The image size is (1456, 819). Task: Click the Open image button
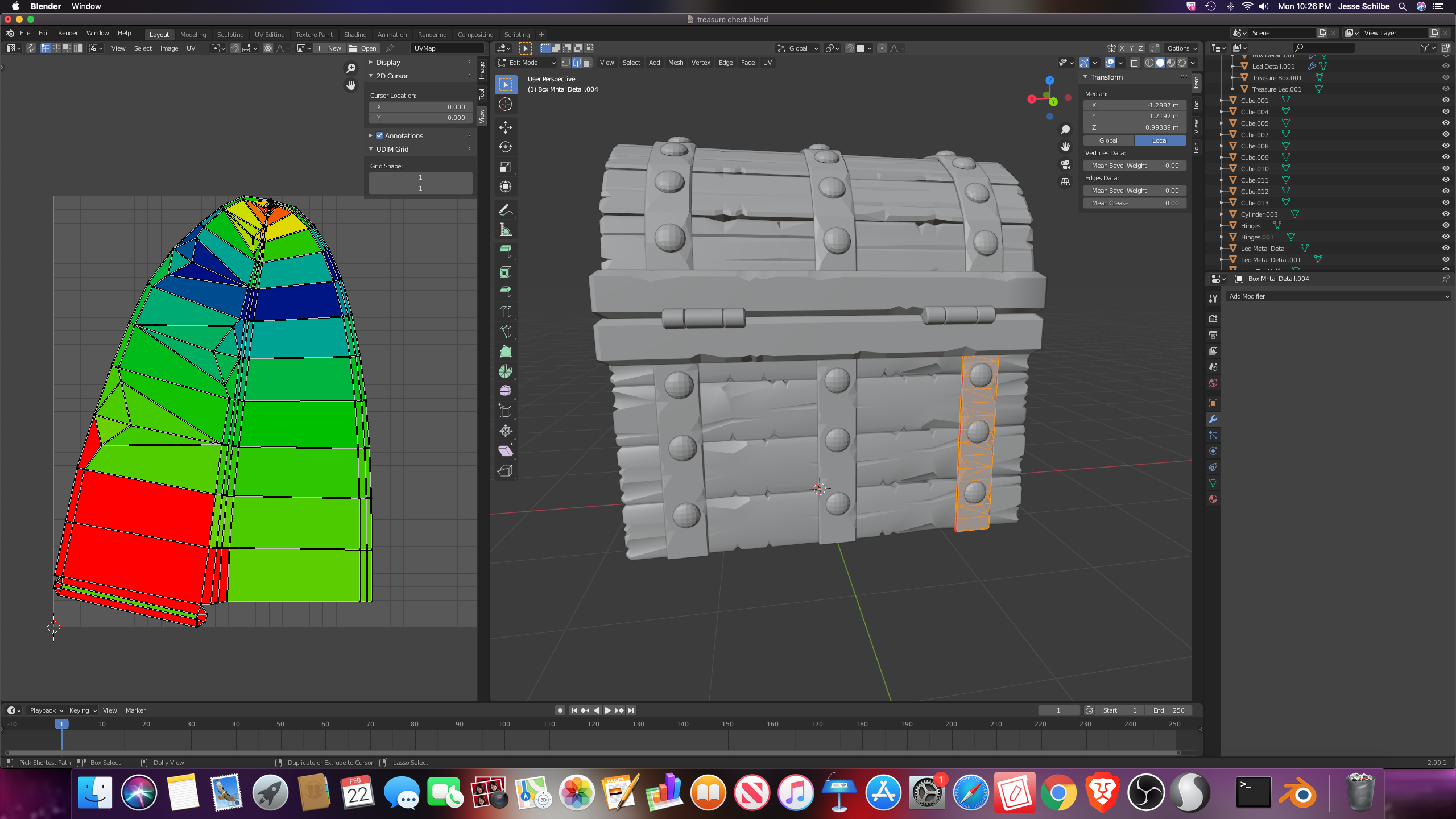coord(363,48)
